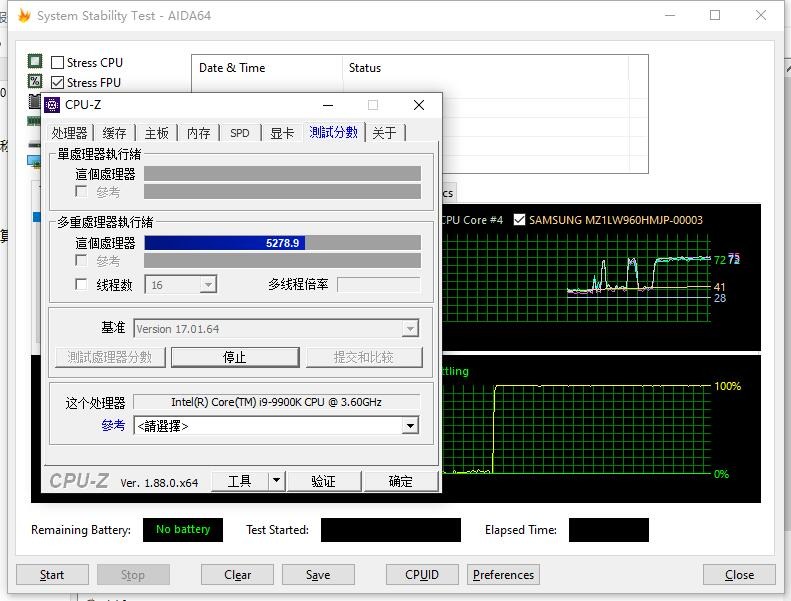The width and height of the screenshot is (791, 601).
Task: Enable the 线程数 threads checkbox
Action: pyautogui.click(x=81, y=284)
